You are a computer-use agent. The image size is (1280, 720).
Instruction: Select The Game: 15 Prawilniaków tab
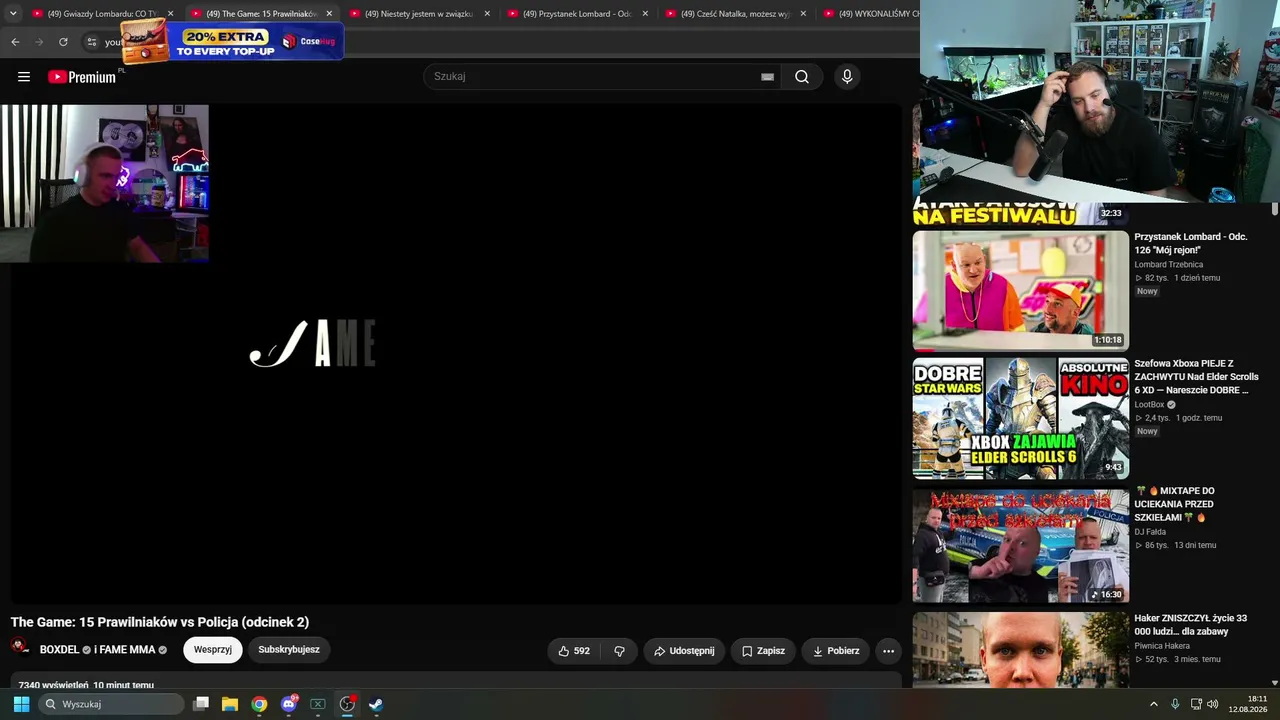click(x=262, y=14)
